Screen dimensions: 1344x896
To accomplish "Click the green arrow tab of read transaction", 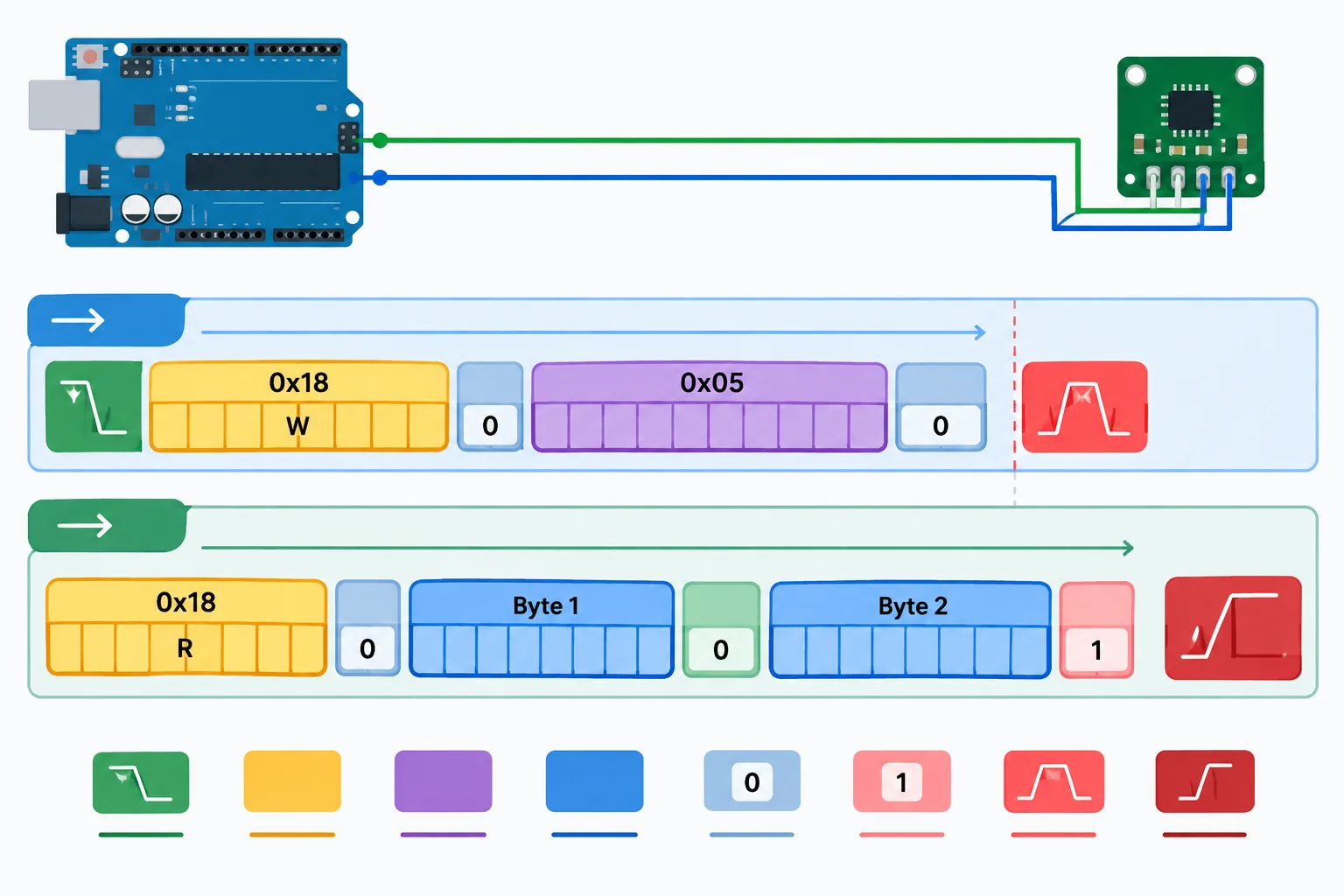I will [x=107, y=525].
